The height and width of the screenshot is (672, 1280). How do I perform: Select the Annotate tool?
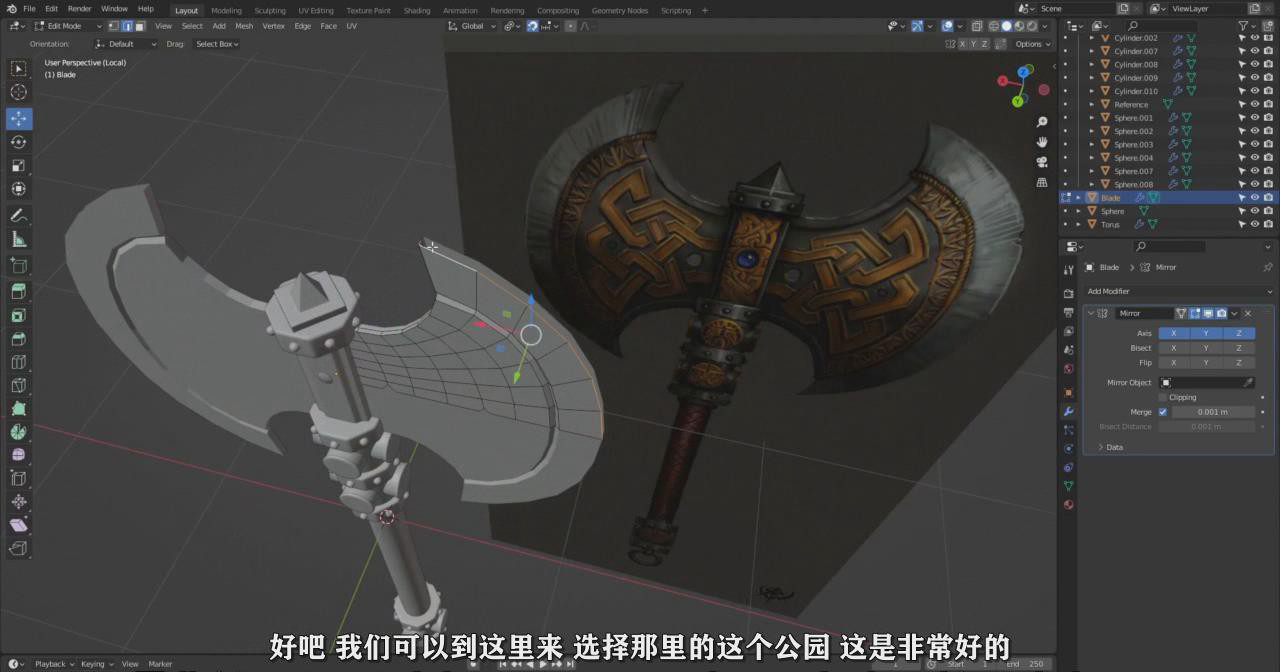pyautogui.click(x=19, y=215)
